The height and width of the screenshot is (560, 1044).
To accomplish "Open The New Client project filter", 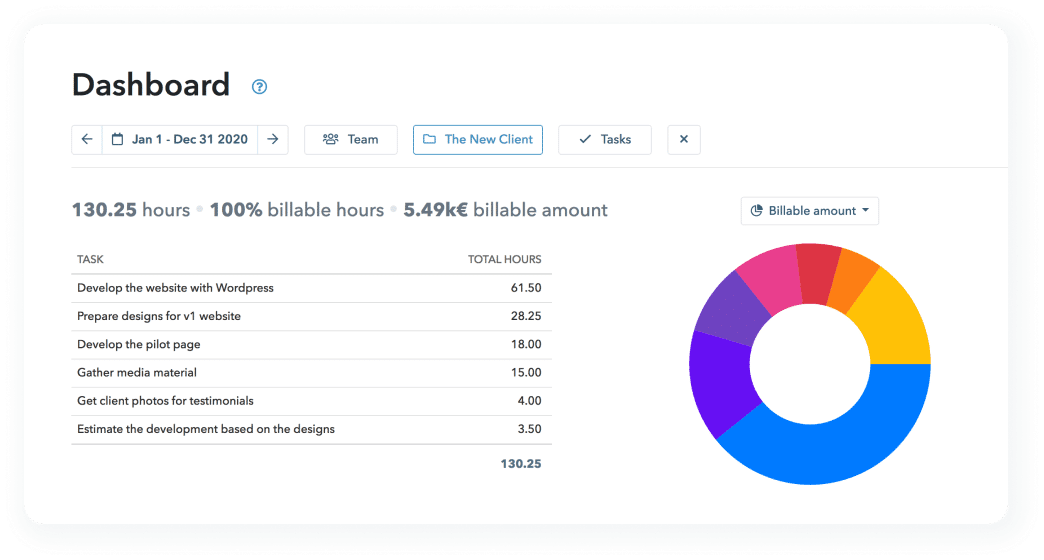I will 477,140.
